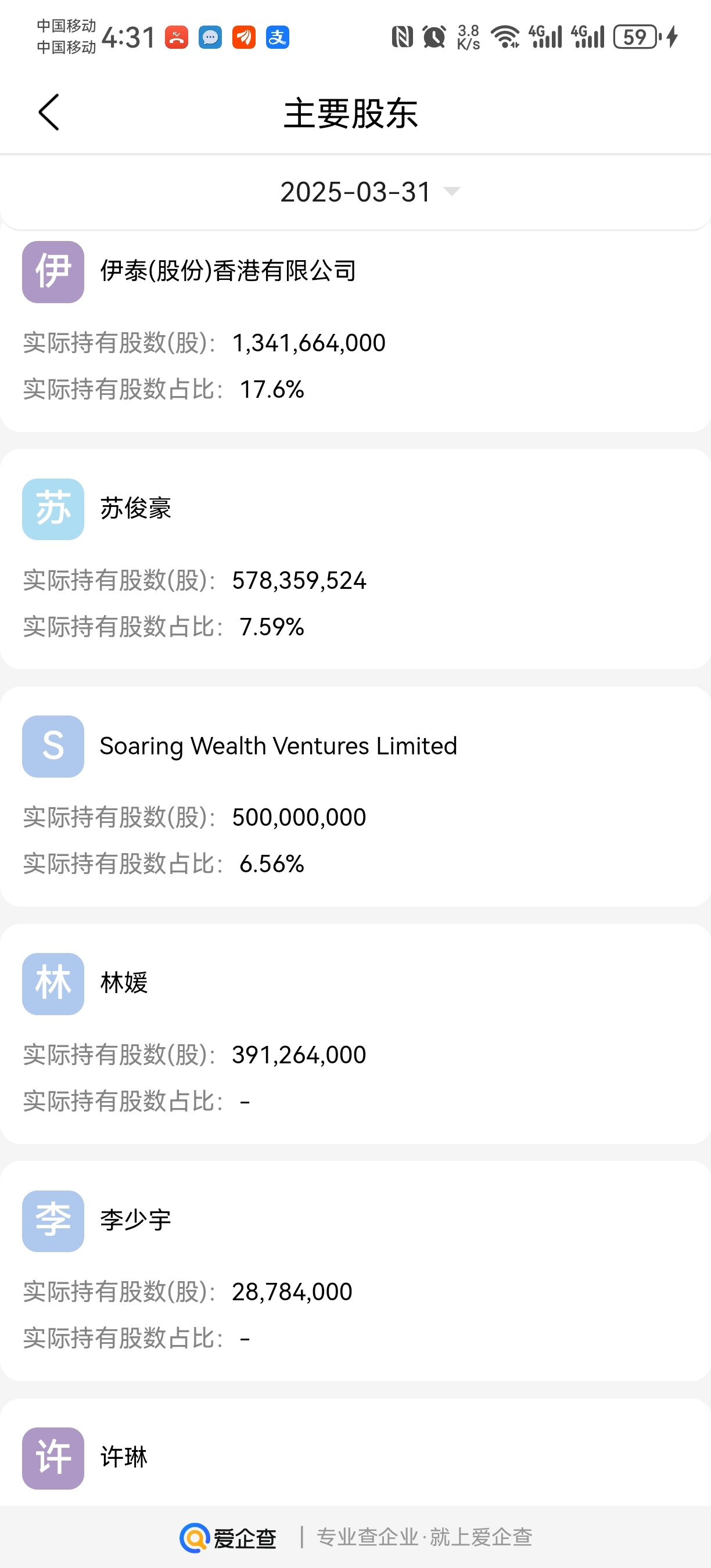Tap the purple 伊 avatar icon

tap(53, 272)
